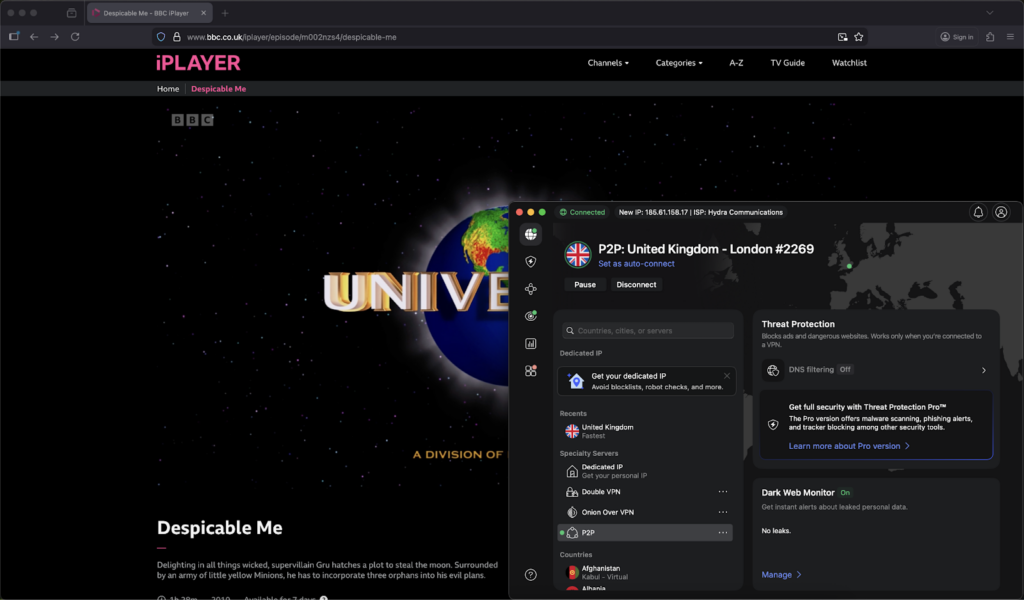Open the Double VPN options menu
This screenshot has height=600, width=1024.
pos(722,492)
